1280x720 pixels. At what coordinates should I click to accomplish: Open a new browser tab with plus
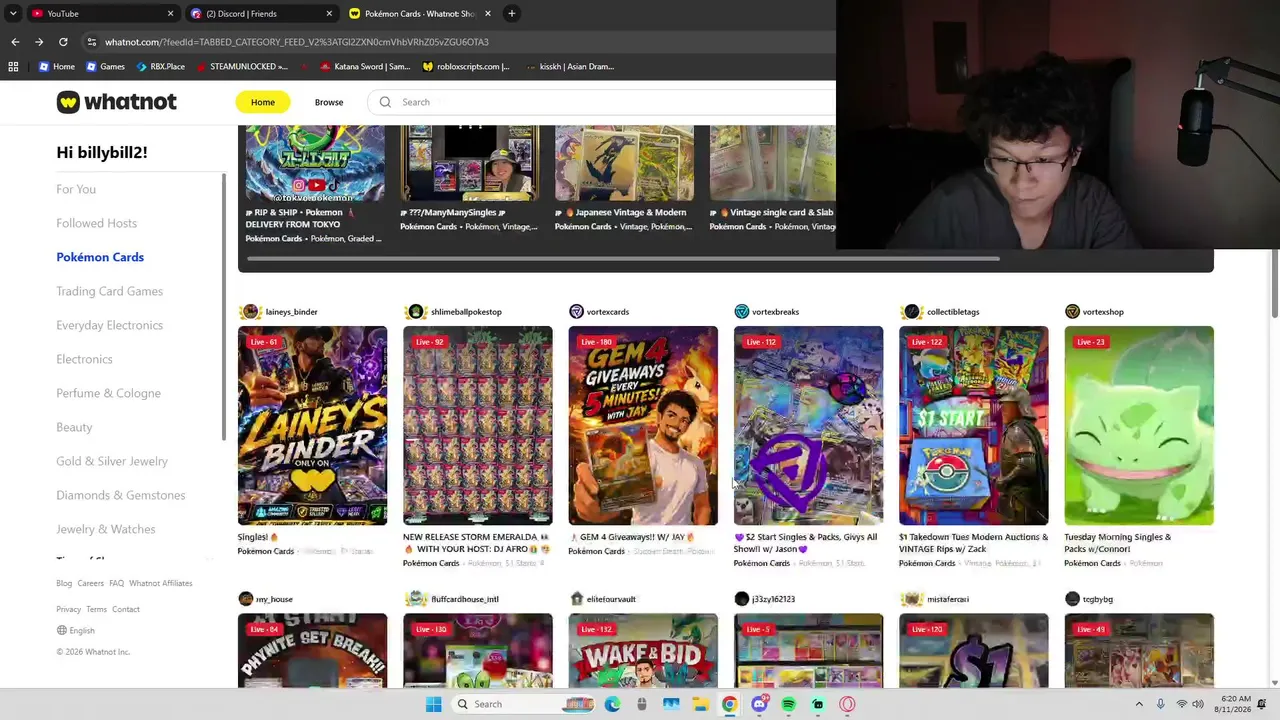(x=511, y=14)
